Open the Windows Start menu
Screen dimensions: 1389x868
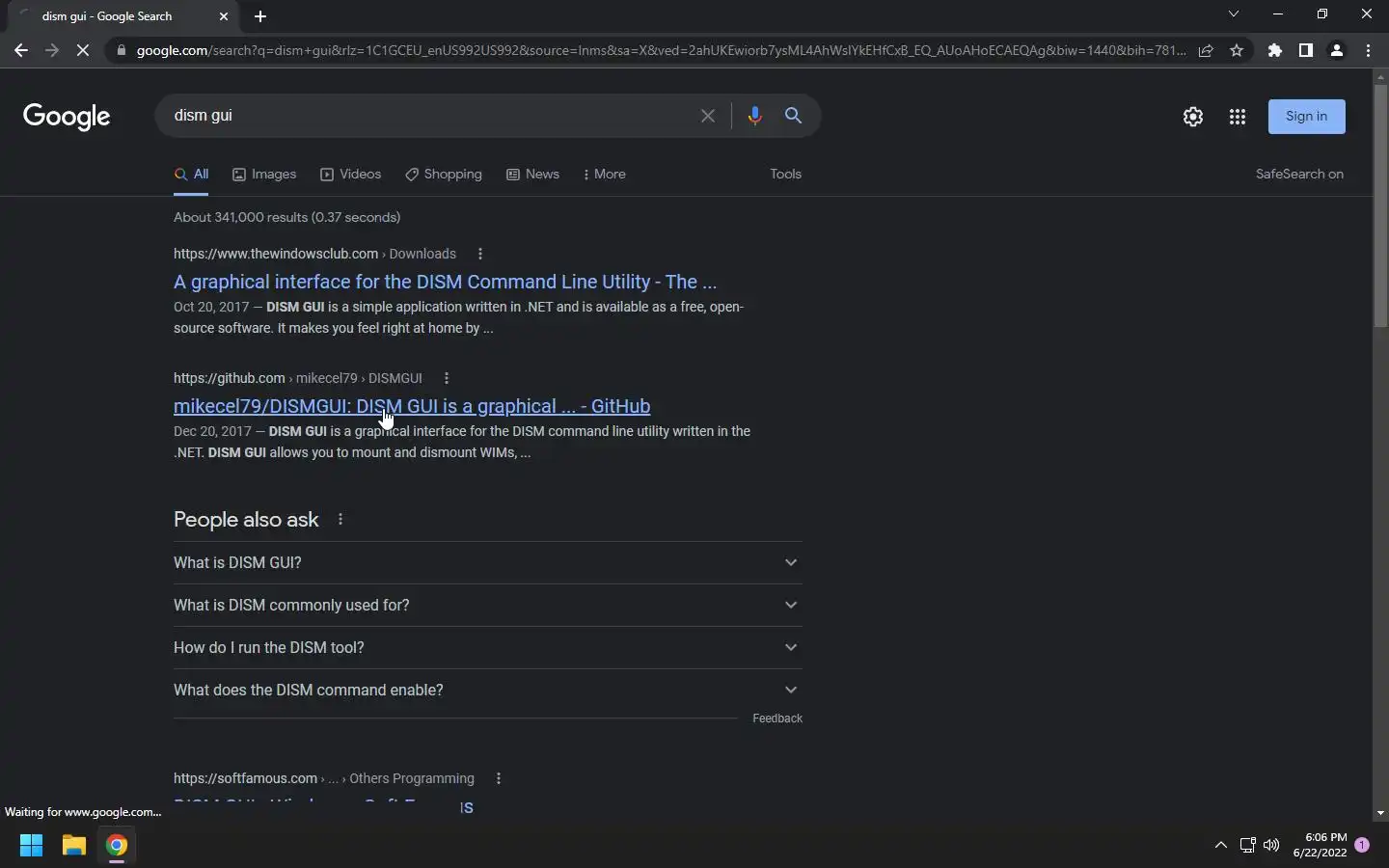tap(31, 846)
